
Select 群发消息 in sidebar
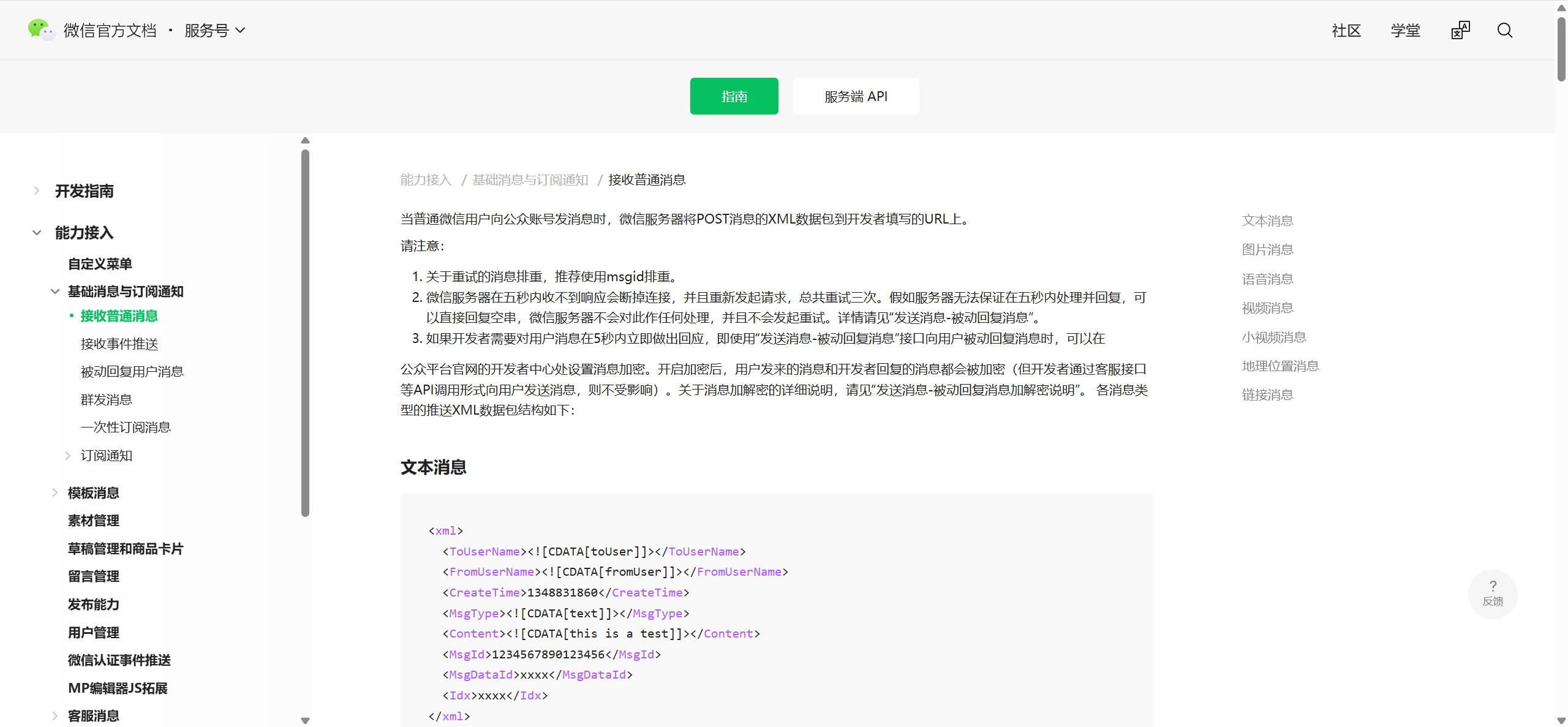(x=107, y=400)
